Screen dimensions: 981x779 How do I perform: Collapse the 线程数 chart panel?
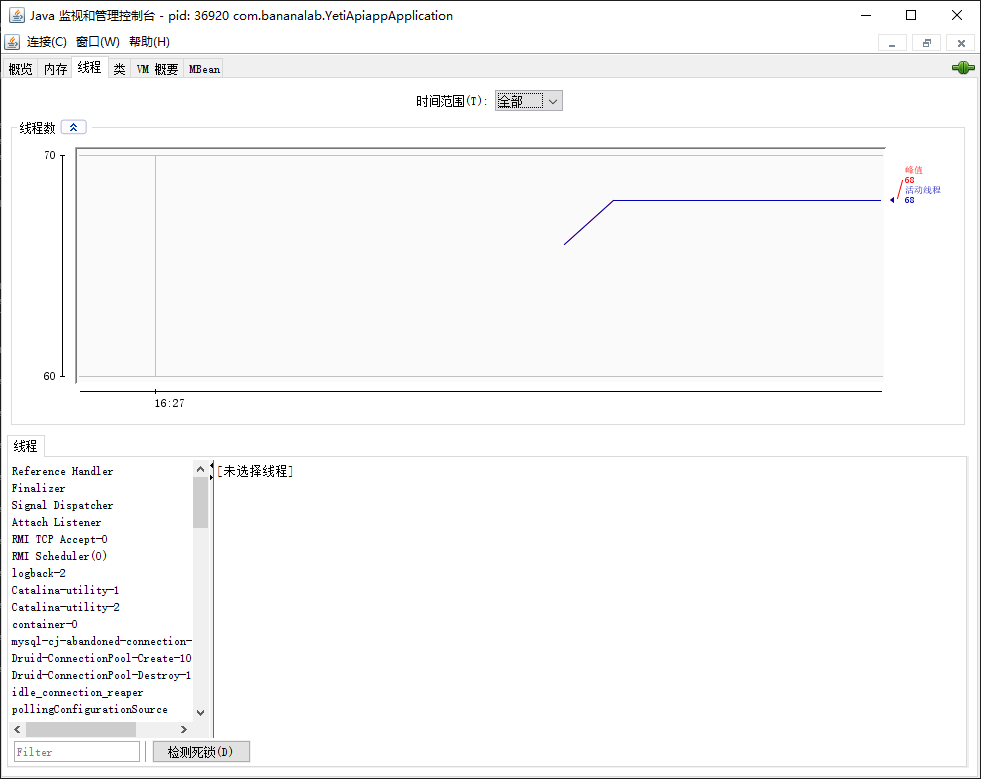point(74,127)
